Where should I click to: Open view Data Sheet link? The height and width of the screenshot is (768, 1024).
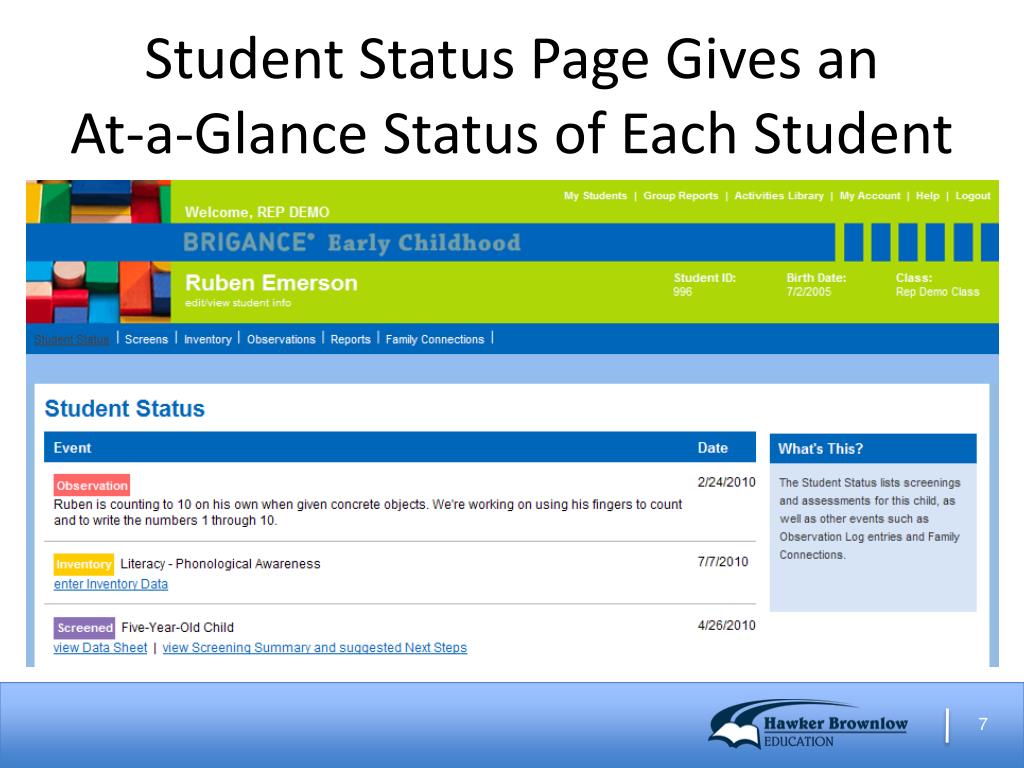point(100,647)
